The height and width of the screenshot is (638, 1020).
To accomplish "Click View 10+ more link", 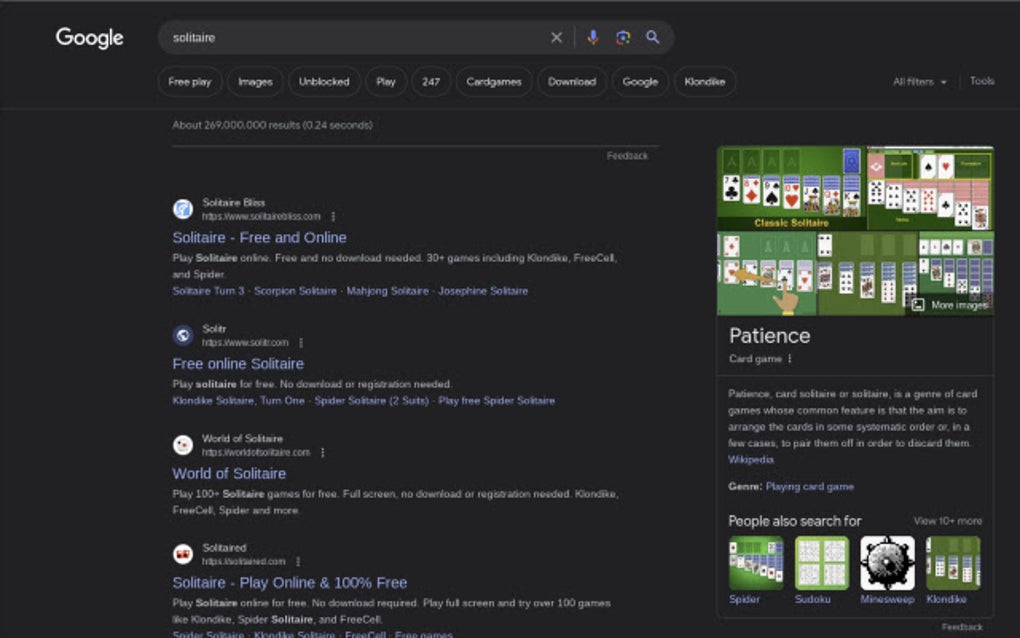I will tap(948, 521).
